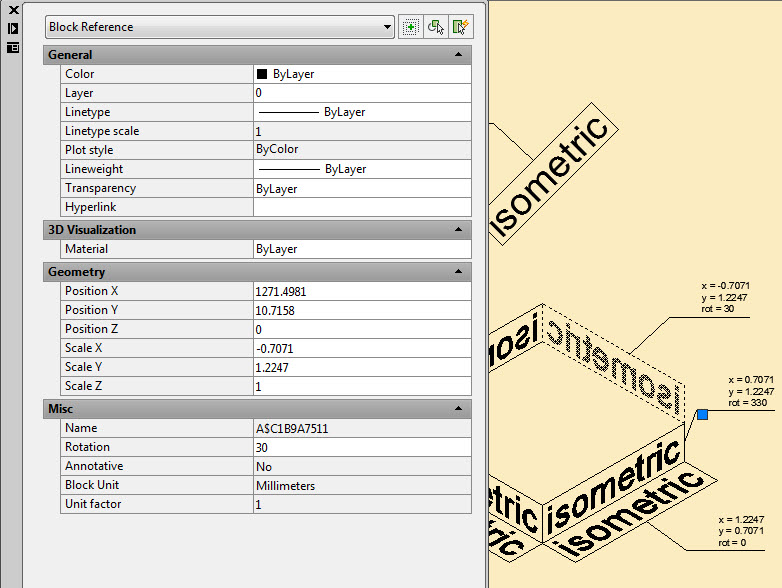The image size is (782, 588).
Task: Click the empty Hyperlink value field
Action: coord(362,207)
